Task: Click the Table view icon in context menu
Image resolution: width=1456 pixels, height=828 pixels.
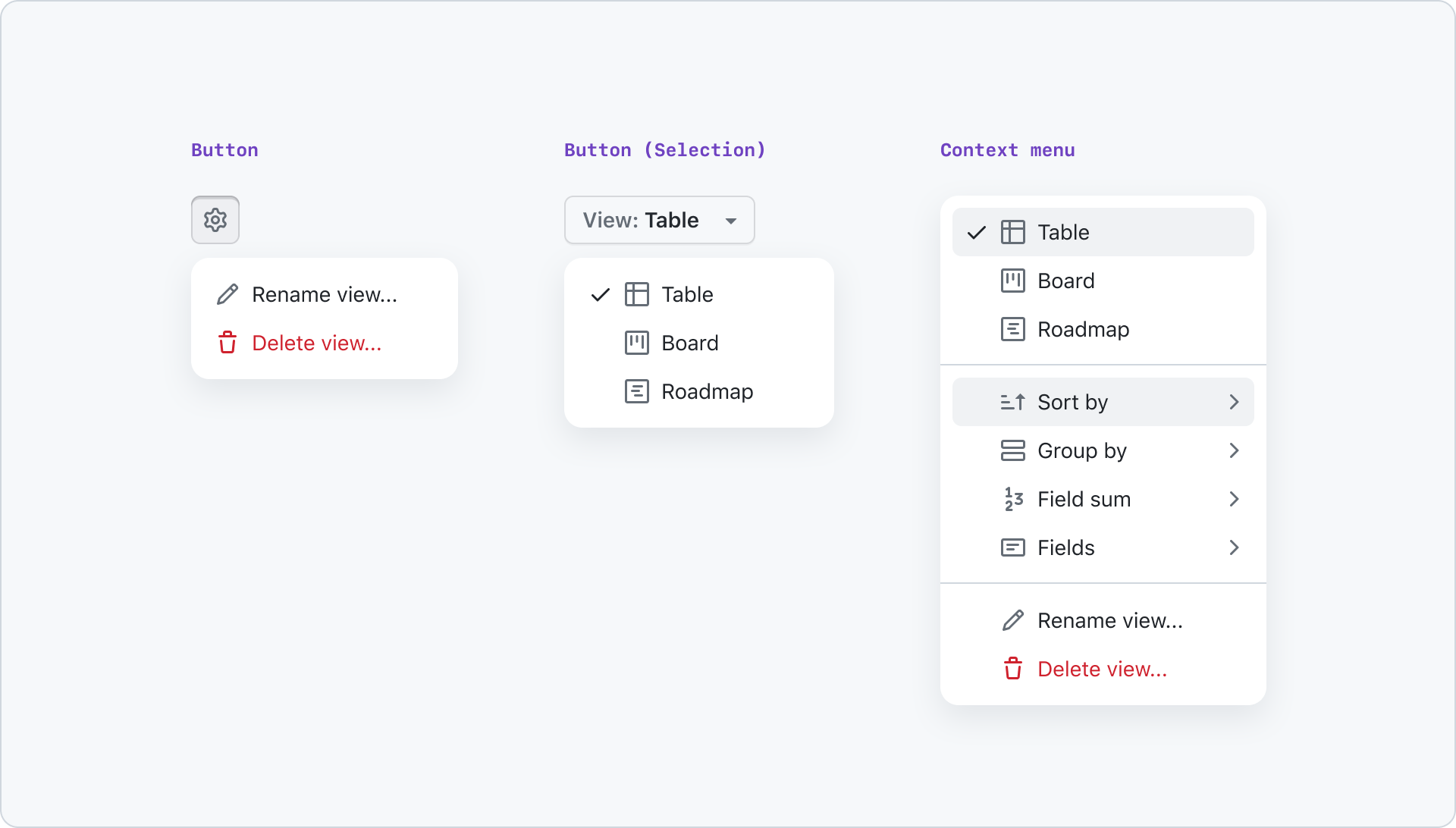Action: (1012, 232)
